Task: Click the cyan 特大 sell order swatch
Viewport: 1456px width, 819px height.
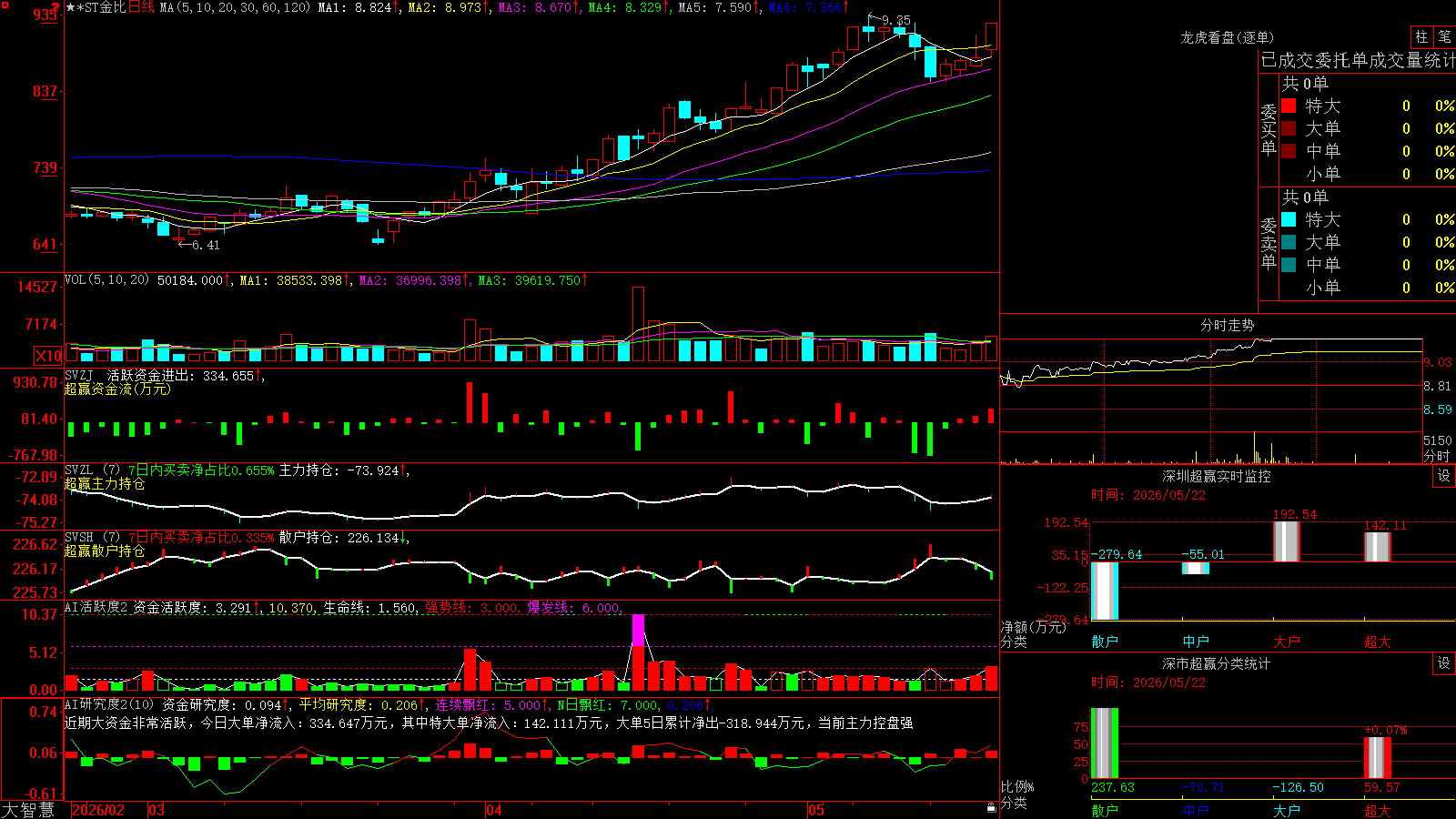Action: (1289, 219)
